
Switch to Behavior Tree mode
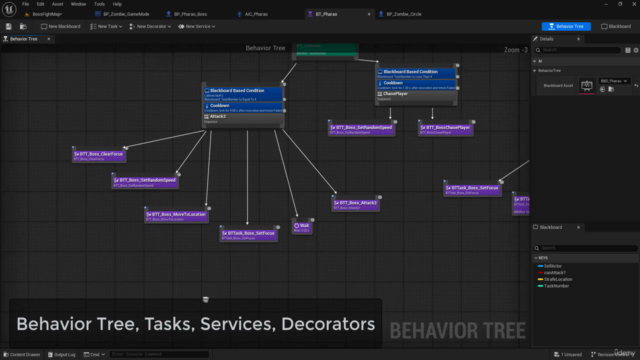[x=566, y=27]
